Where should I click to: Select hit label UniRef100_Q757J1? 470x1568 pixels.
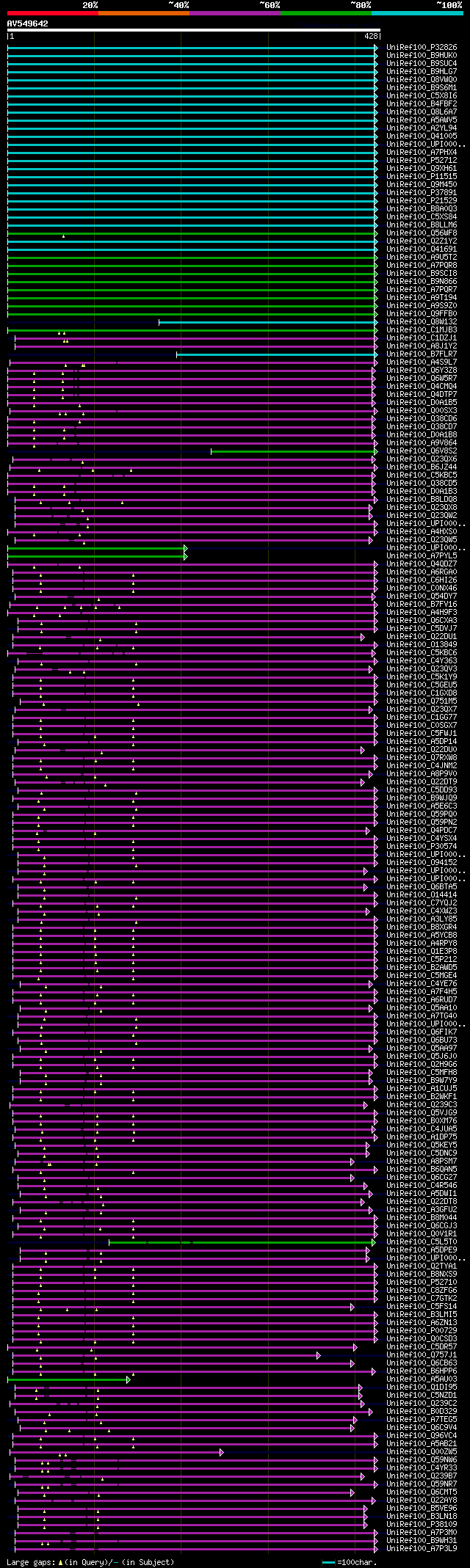[422, 1355]
